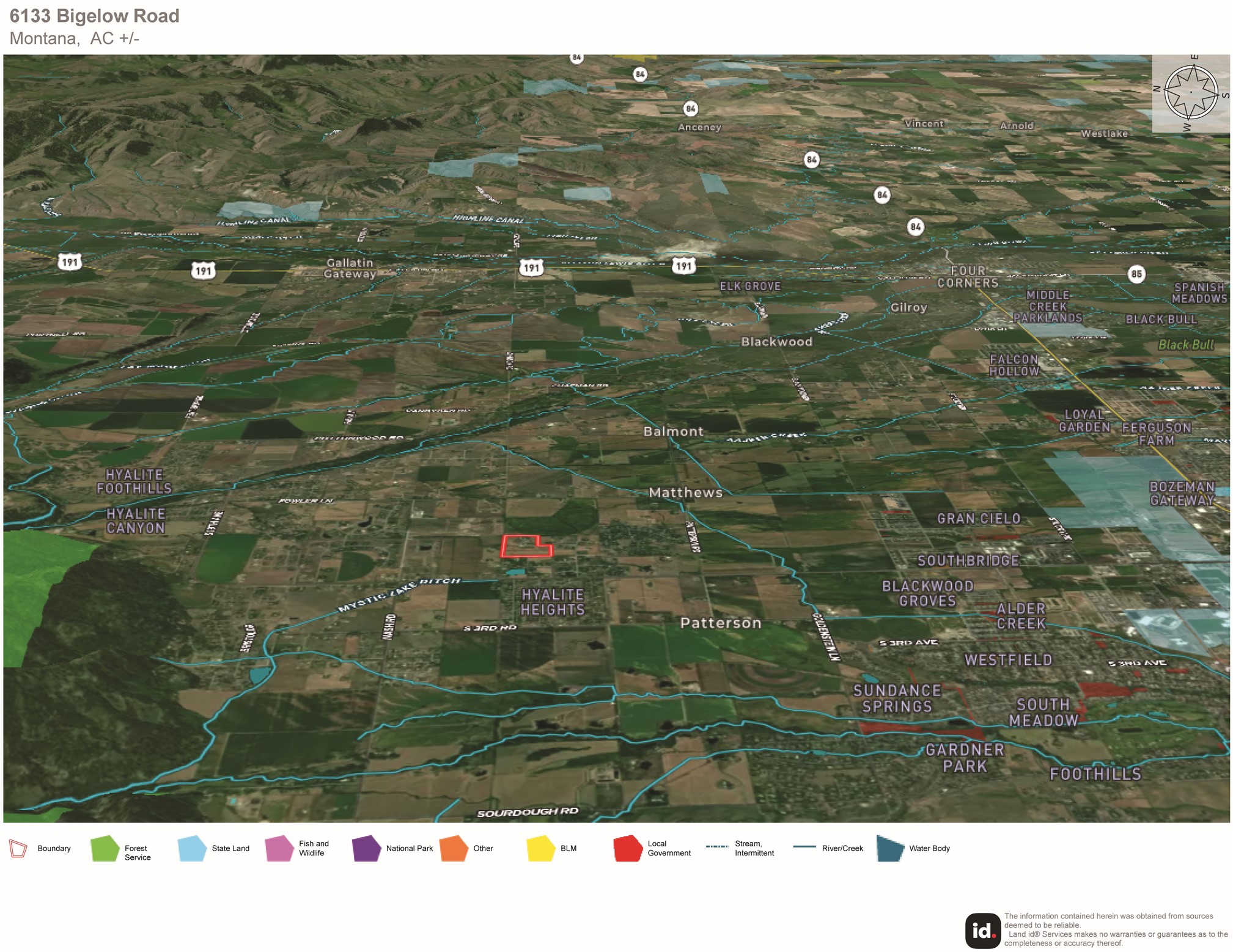Click the light blue State Land swatch
Viewport: 1233px width, 952px height.
[x=192, y=848]
